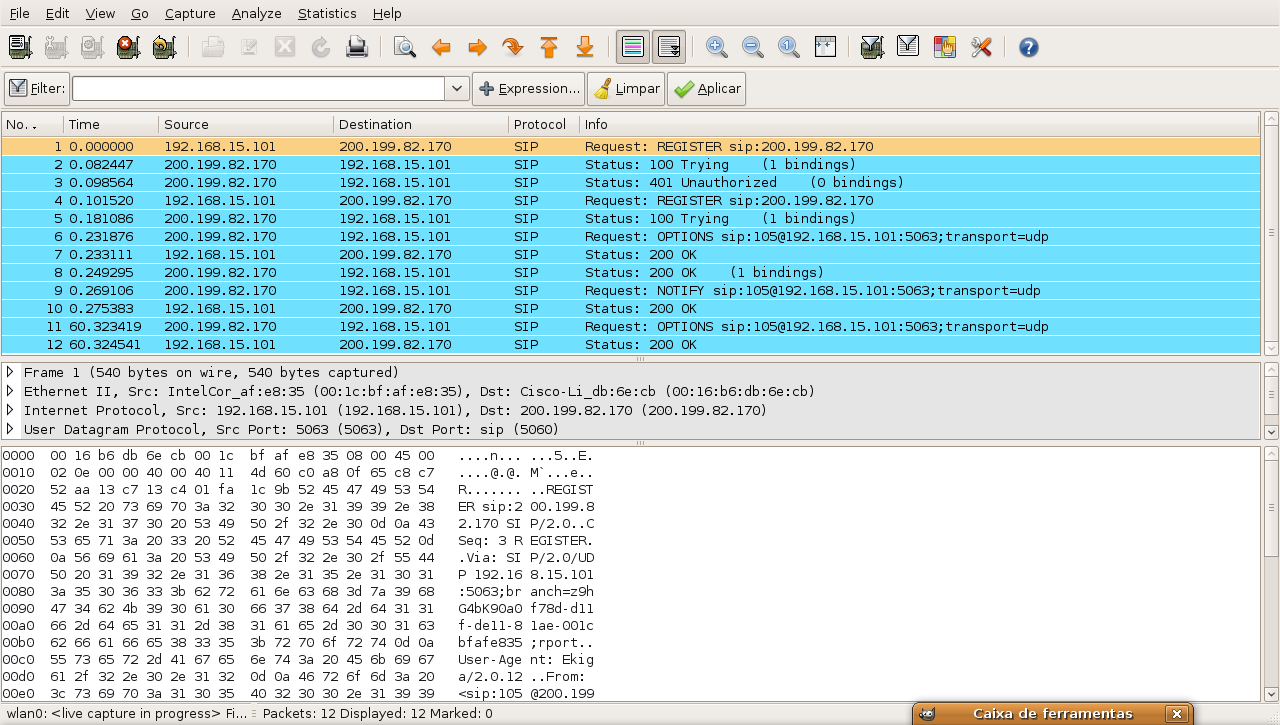Sort by the Time column header

coord(111,125)
